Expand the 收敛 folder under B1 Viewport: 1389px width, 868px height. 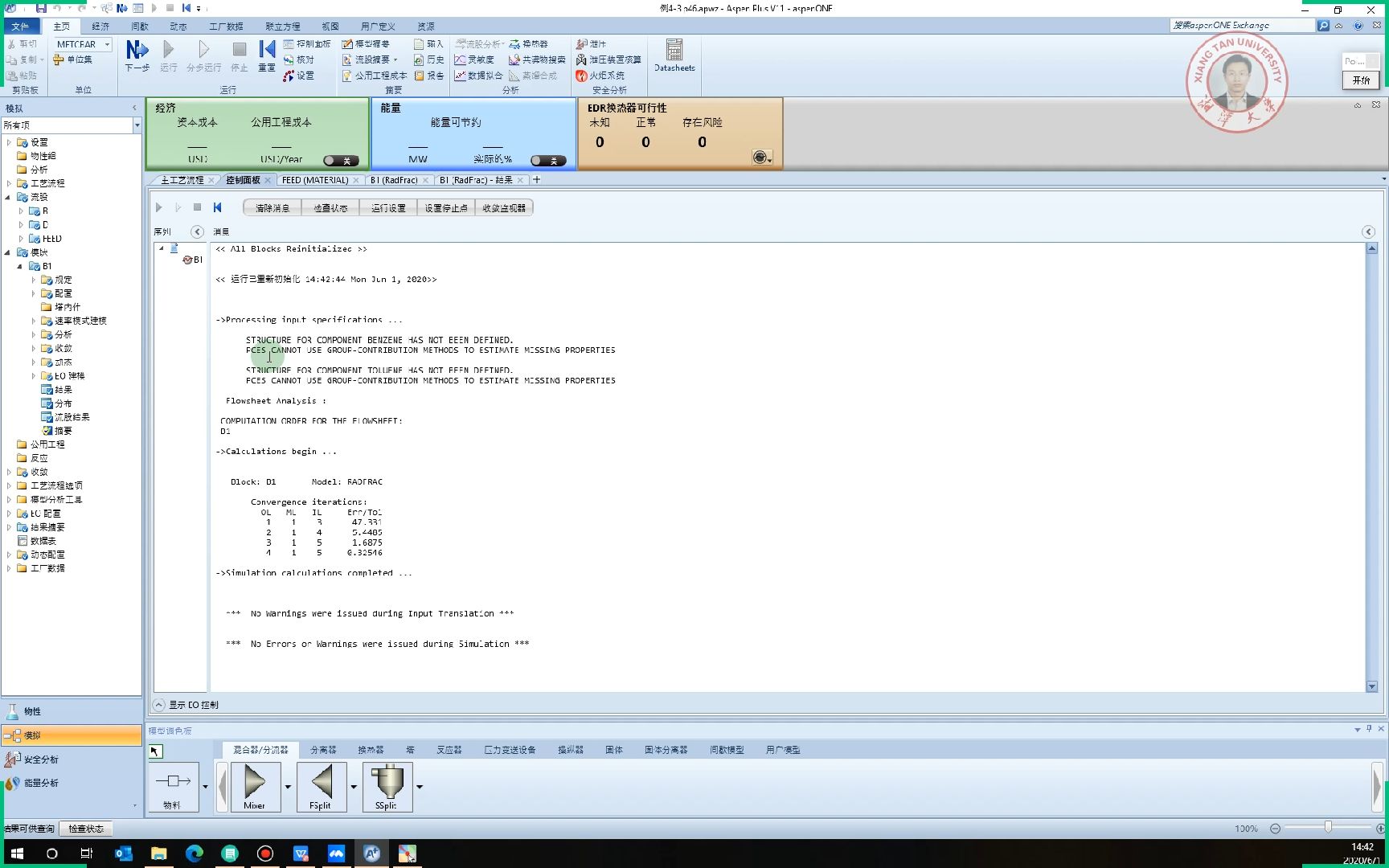[x=33, y=348]
